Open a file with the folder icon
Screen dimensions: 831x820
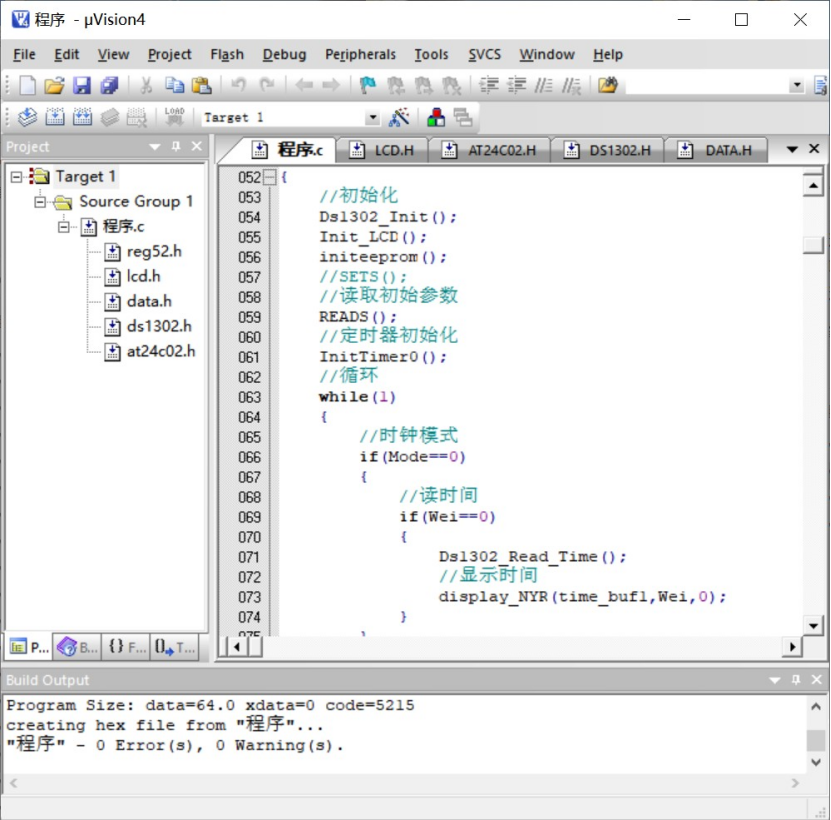tap(54, 85)
